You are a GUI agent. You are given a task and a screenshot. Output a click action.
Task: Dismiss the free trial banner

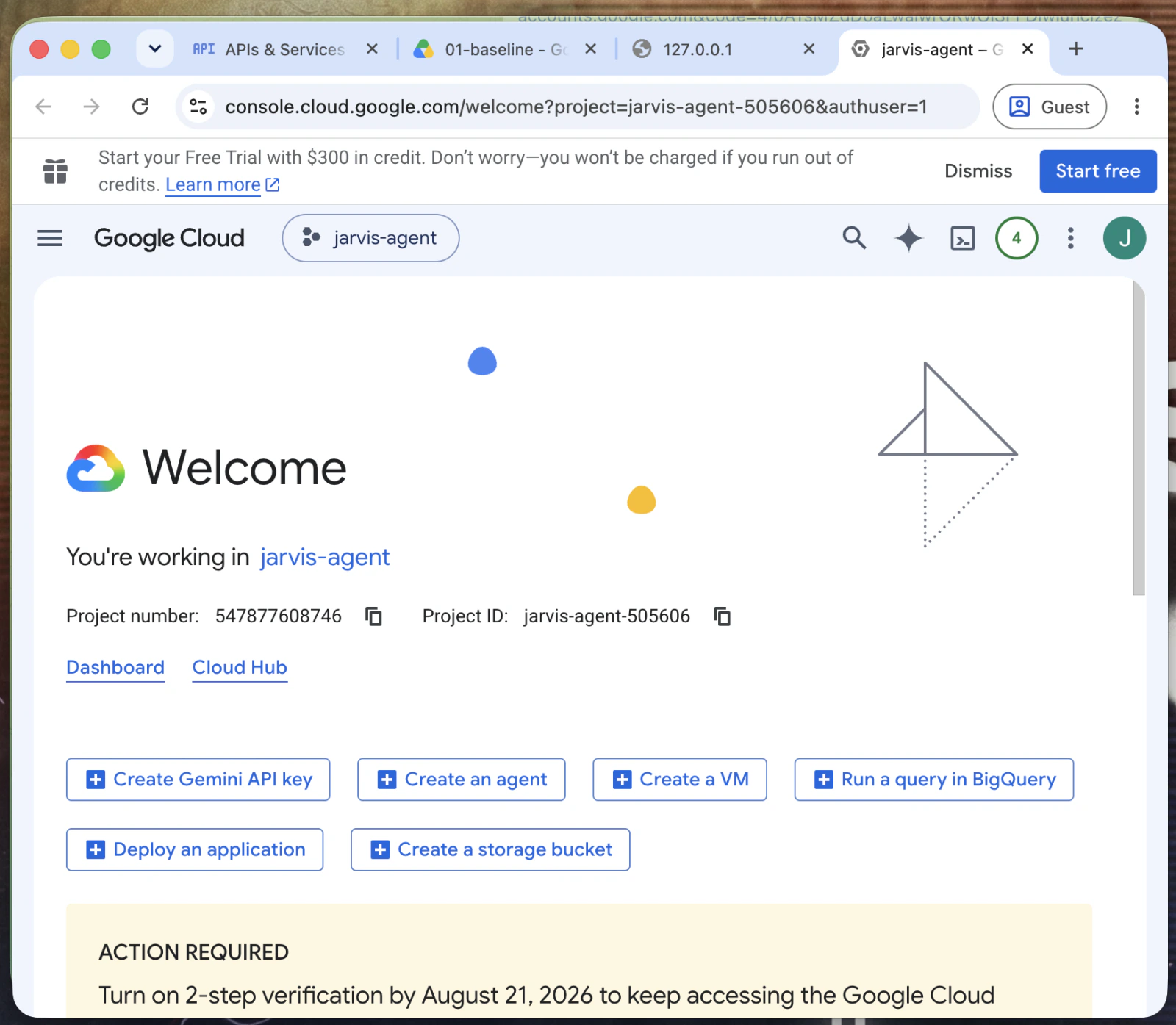(978, 171)
